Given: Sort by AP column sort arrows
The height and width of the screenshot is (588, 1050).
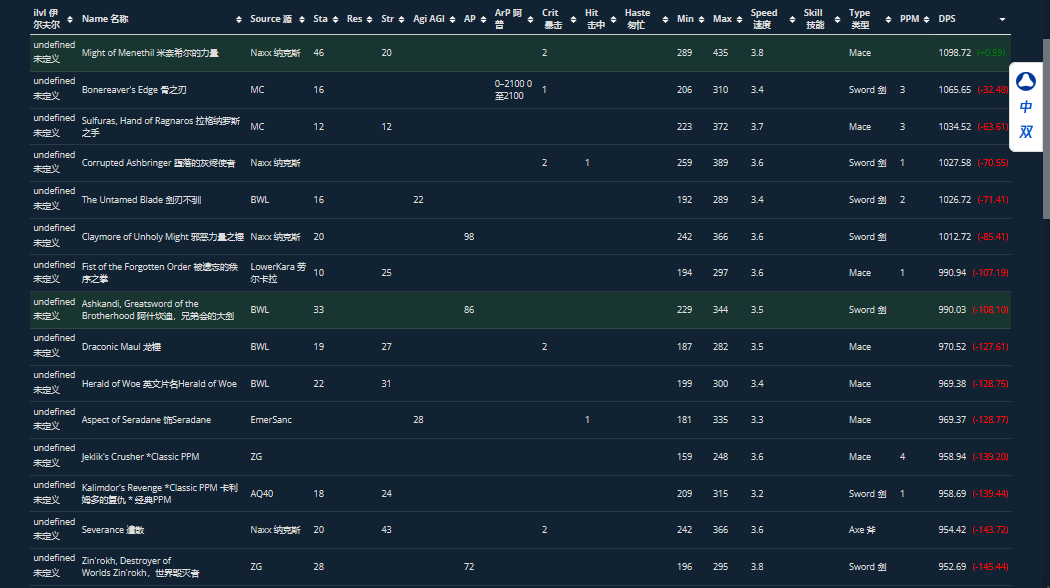Looking at the screenshot, I should [x=483, y=19].
